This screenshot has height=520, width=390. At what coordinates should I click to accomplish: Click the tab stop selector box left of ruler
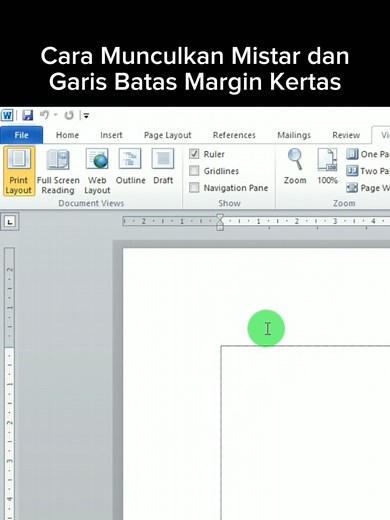[x=10, y=222]
